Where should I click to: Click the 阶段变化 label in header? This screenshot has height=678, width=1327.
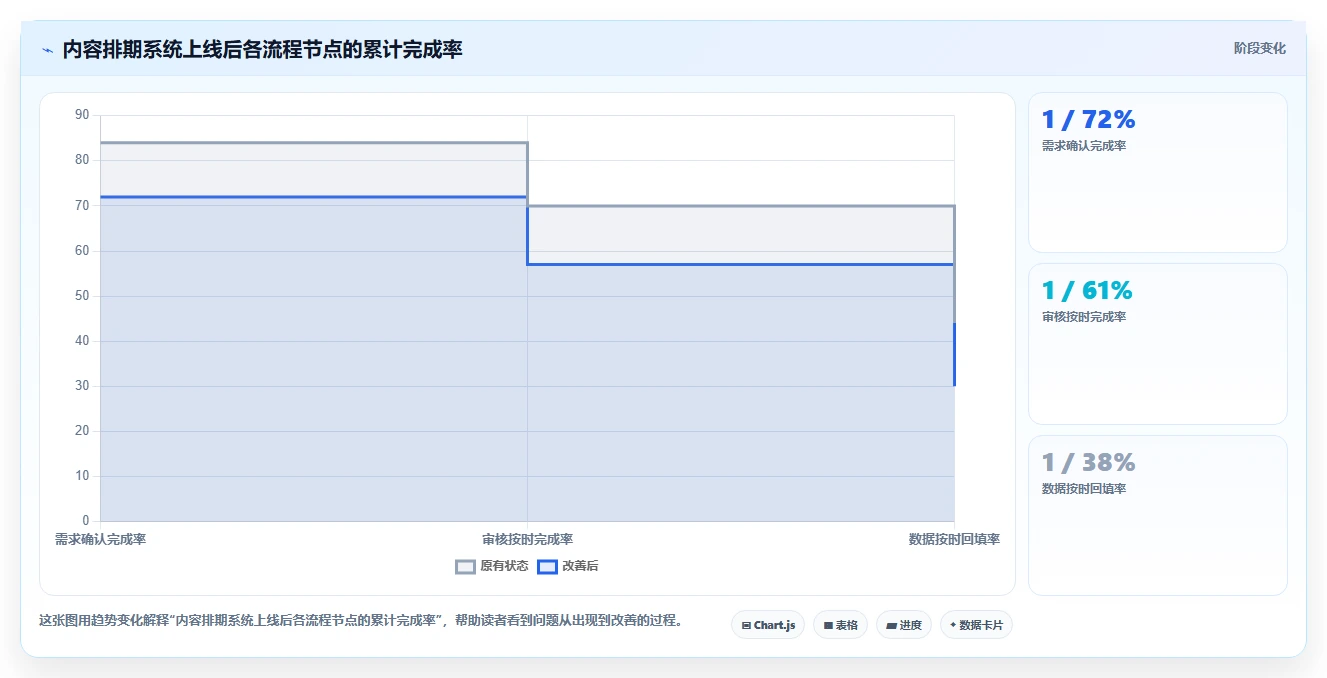(x=1260, y=48)
